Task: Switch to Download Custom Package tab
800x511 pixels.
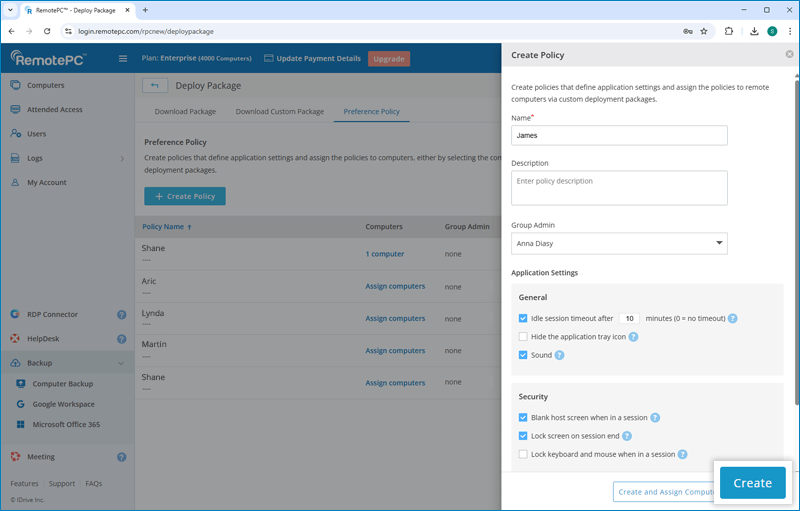Action: [x=279, y=112]
